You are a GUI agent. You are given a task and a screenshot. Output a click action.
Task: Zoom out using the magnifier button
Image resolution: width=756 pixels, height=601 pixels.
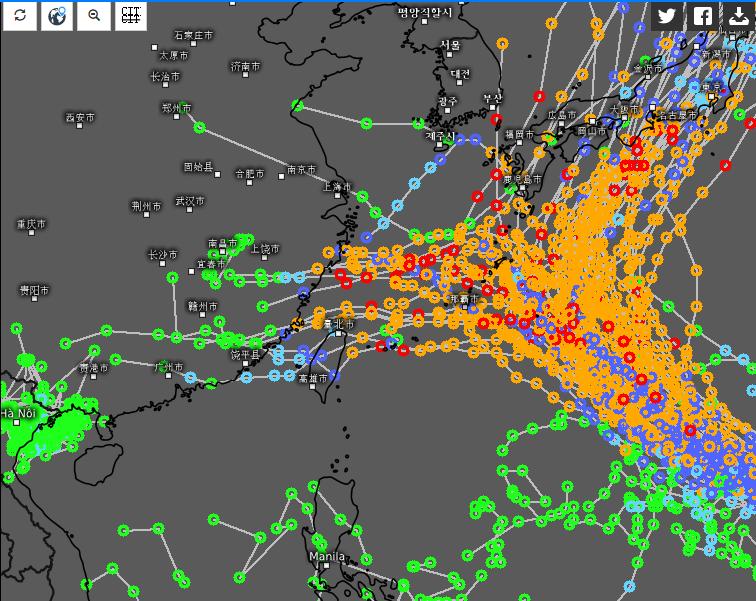point(94,16)
